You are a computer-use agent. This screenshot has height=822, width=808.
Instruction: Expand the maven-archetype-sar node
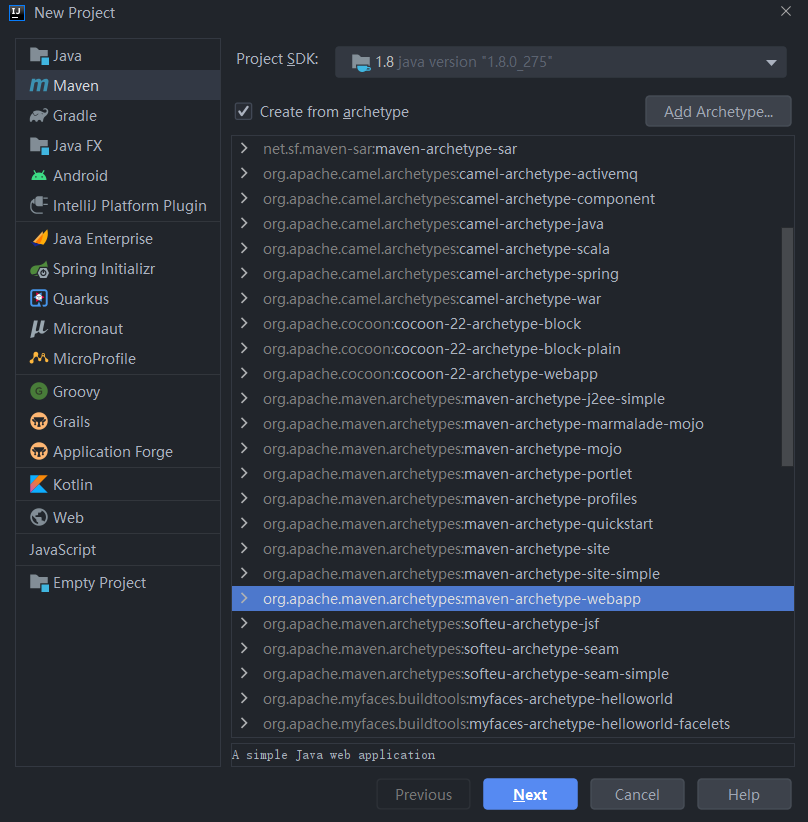click(244, 148)
